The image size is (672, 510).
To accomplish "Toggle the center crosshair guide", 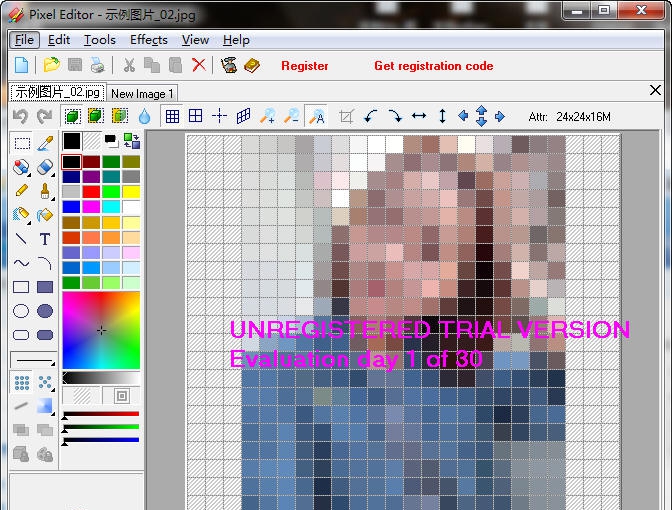I will [x=219, y=116].
